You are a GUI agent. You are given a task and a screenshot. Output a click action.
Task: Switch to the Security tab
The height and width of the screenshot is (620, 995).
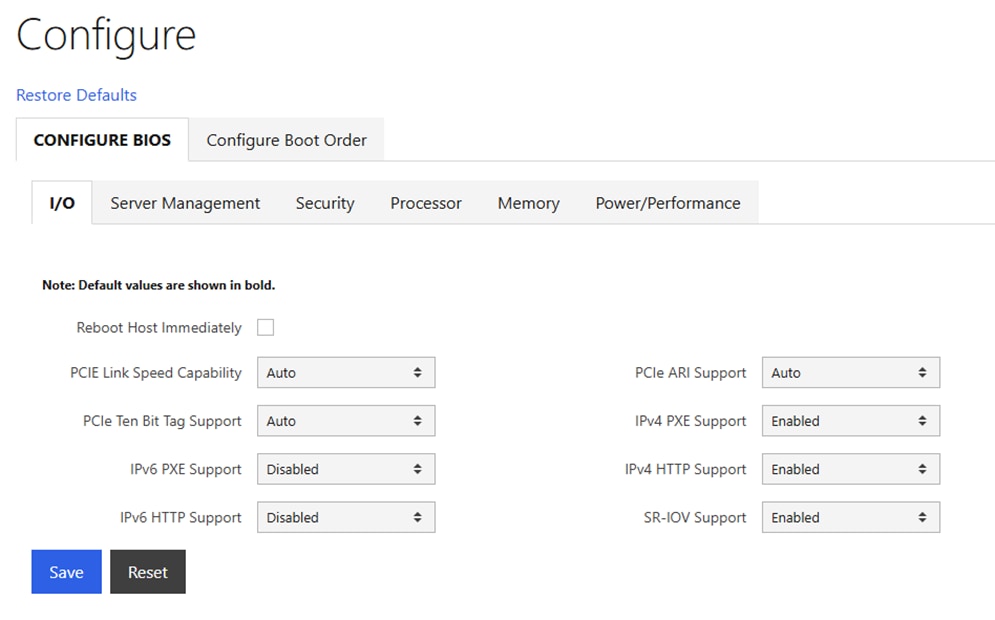324,202
